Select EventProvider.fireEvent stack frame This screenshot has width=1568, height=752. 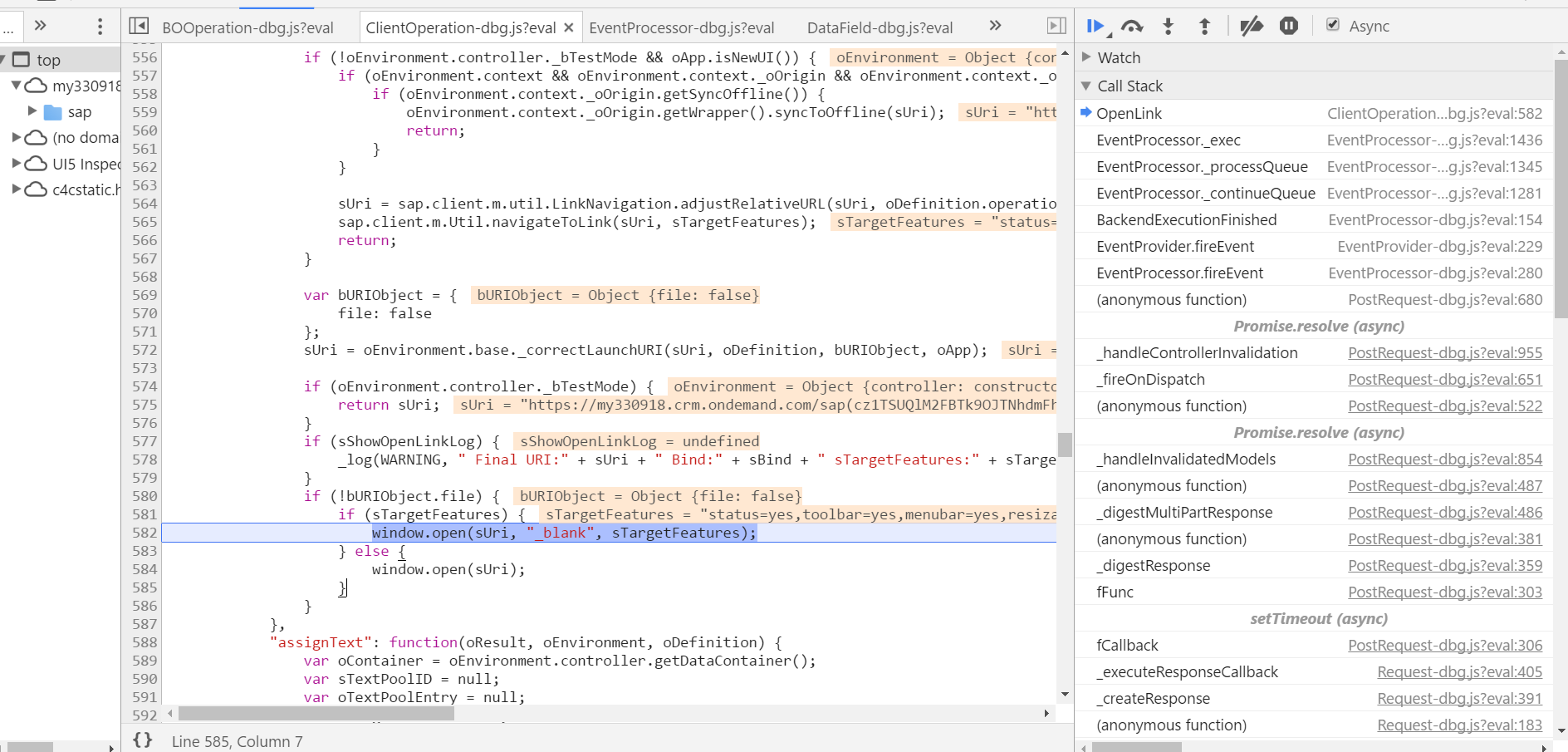1314,247
